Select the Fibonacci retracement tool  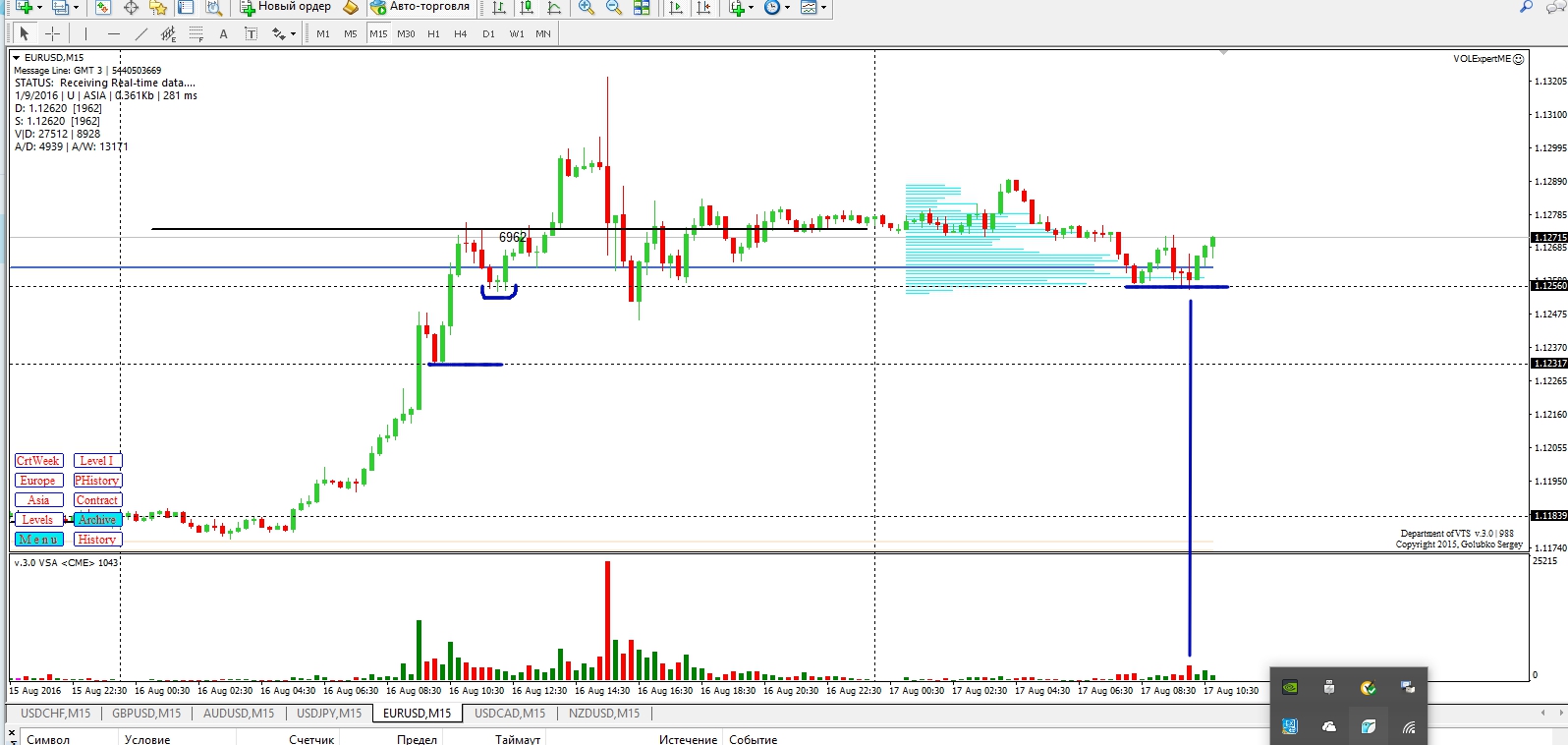click(196, 33)
